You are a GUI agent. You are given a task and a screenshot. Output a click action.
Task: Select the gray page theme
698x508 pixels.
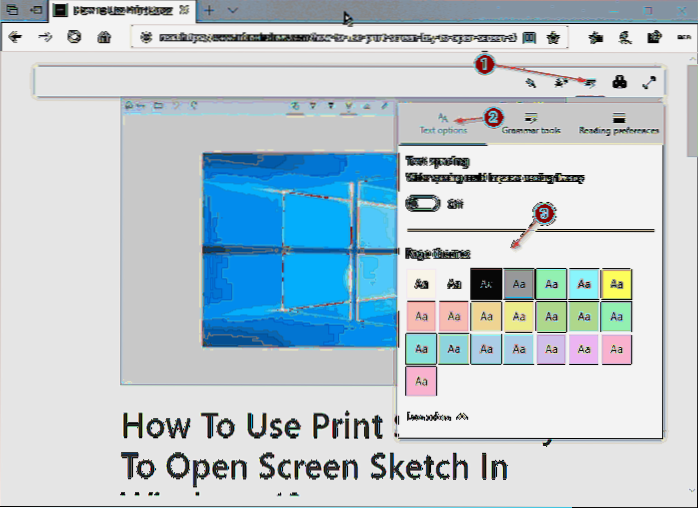519,284
